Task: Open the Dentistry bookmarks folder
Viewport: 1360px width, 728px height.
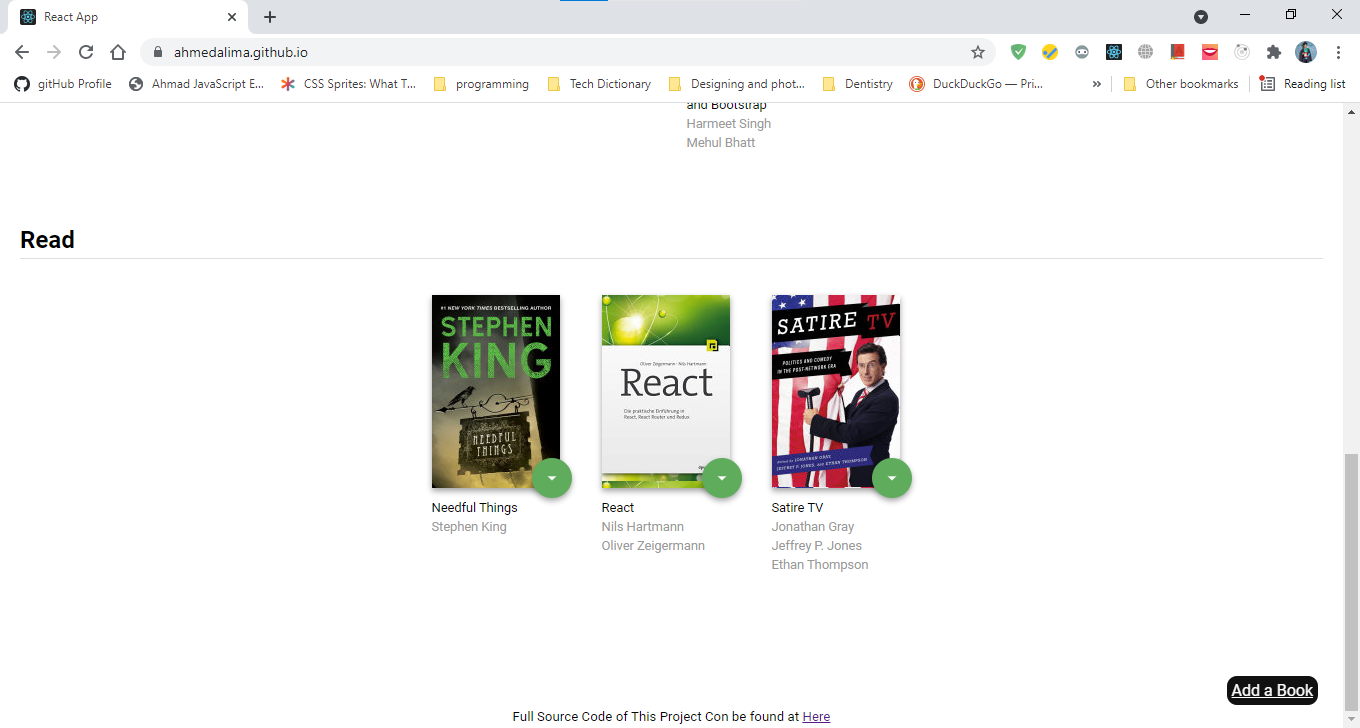Action: click(x=857, y=84)
